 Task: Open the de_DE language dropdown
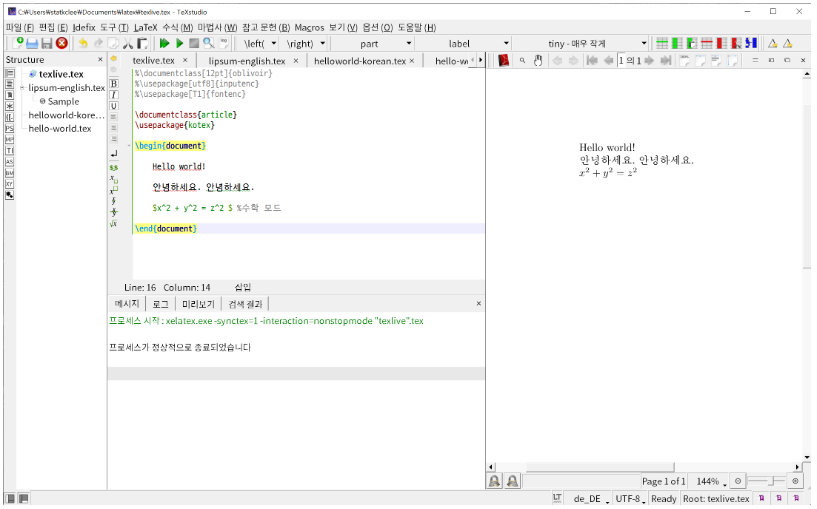(x=591, y=499)
